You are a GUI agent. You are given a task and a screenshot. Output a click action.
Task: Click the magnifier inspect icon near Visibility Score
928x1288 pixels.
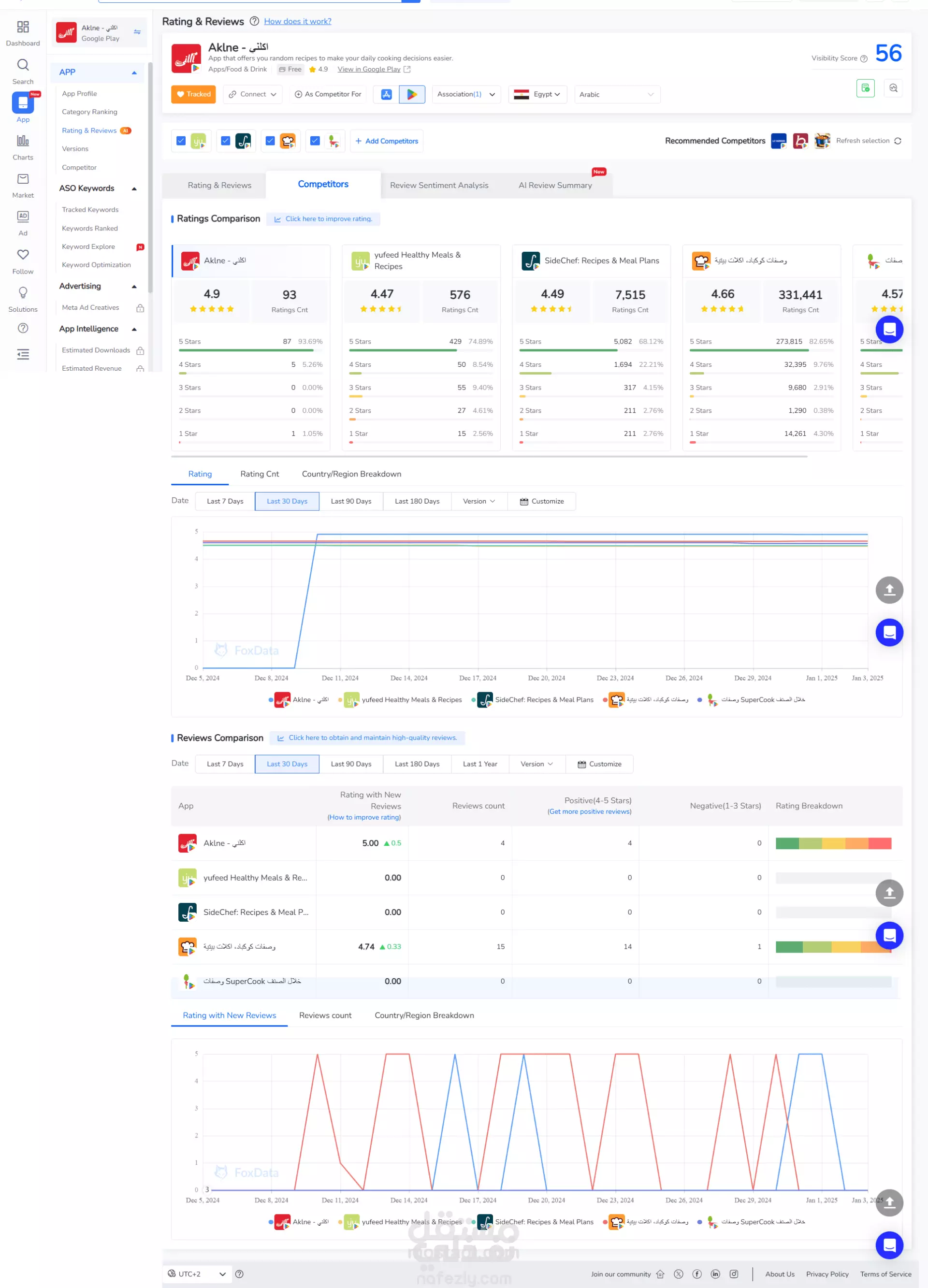pyautogui.click(x=893, y=88)
